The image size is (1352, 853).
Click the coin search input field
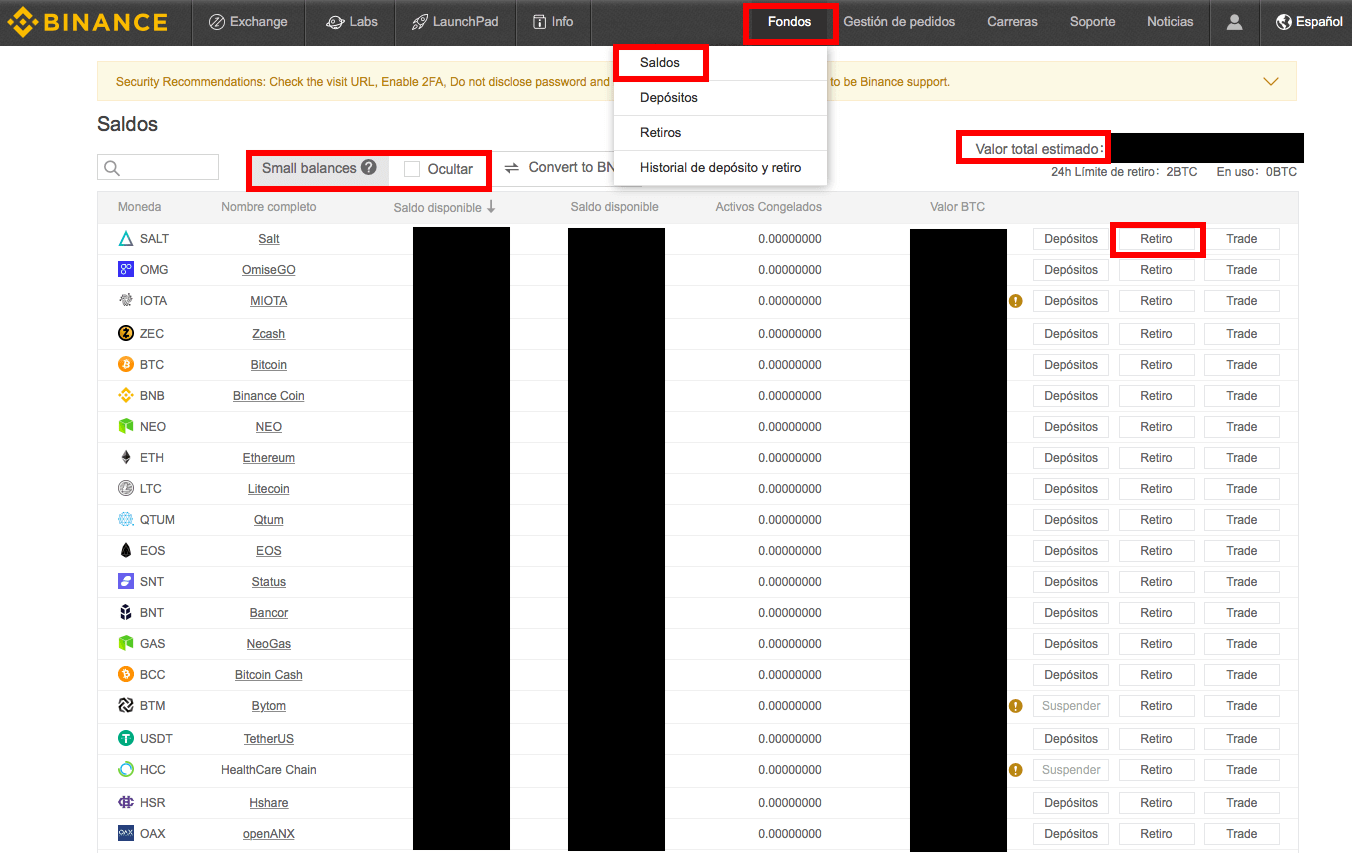[x=158, y=167]
